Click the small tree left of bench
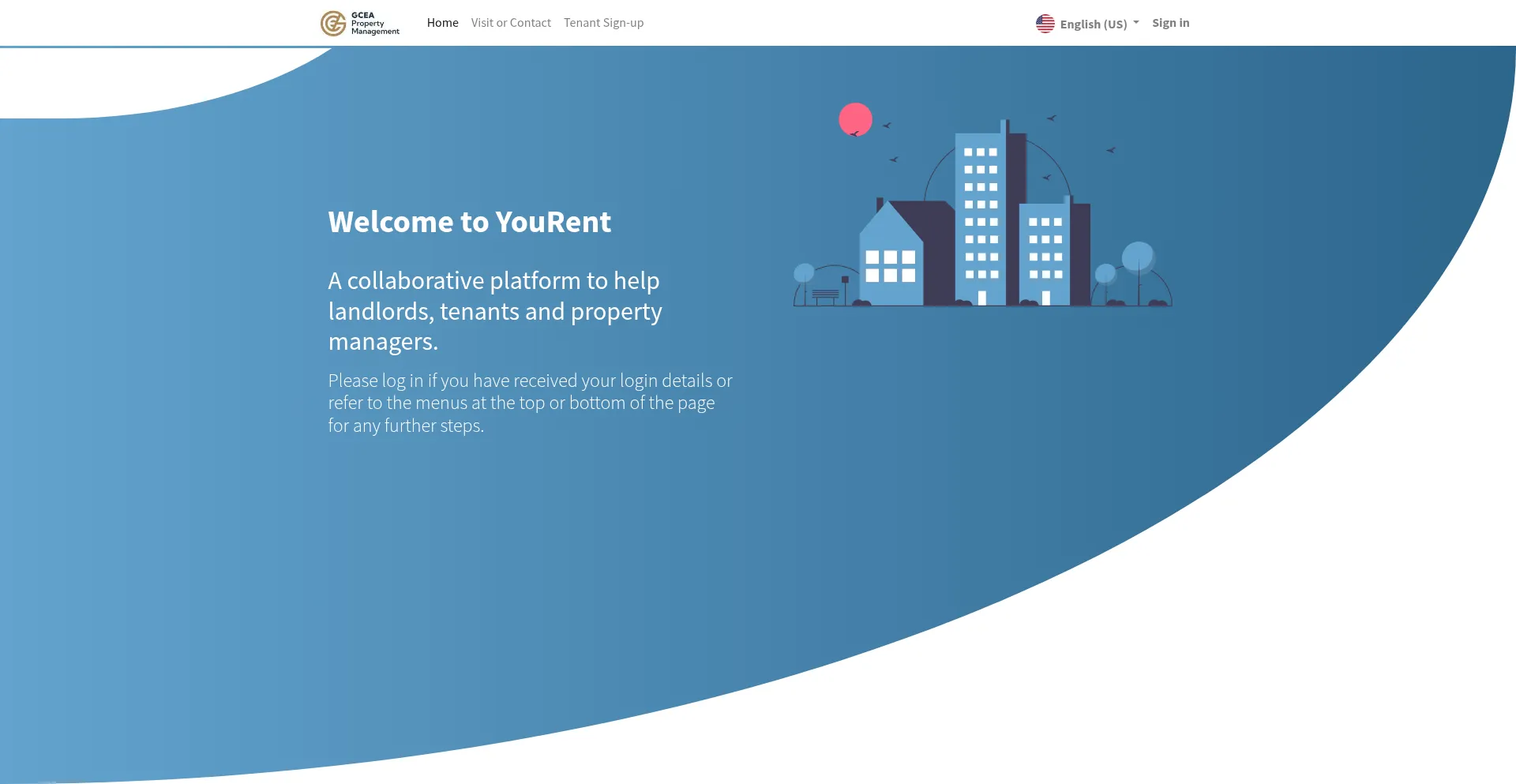This screenshot has width=1516, height=784. click(x=804, y=274)
